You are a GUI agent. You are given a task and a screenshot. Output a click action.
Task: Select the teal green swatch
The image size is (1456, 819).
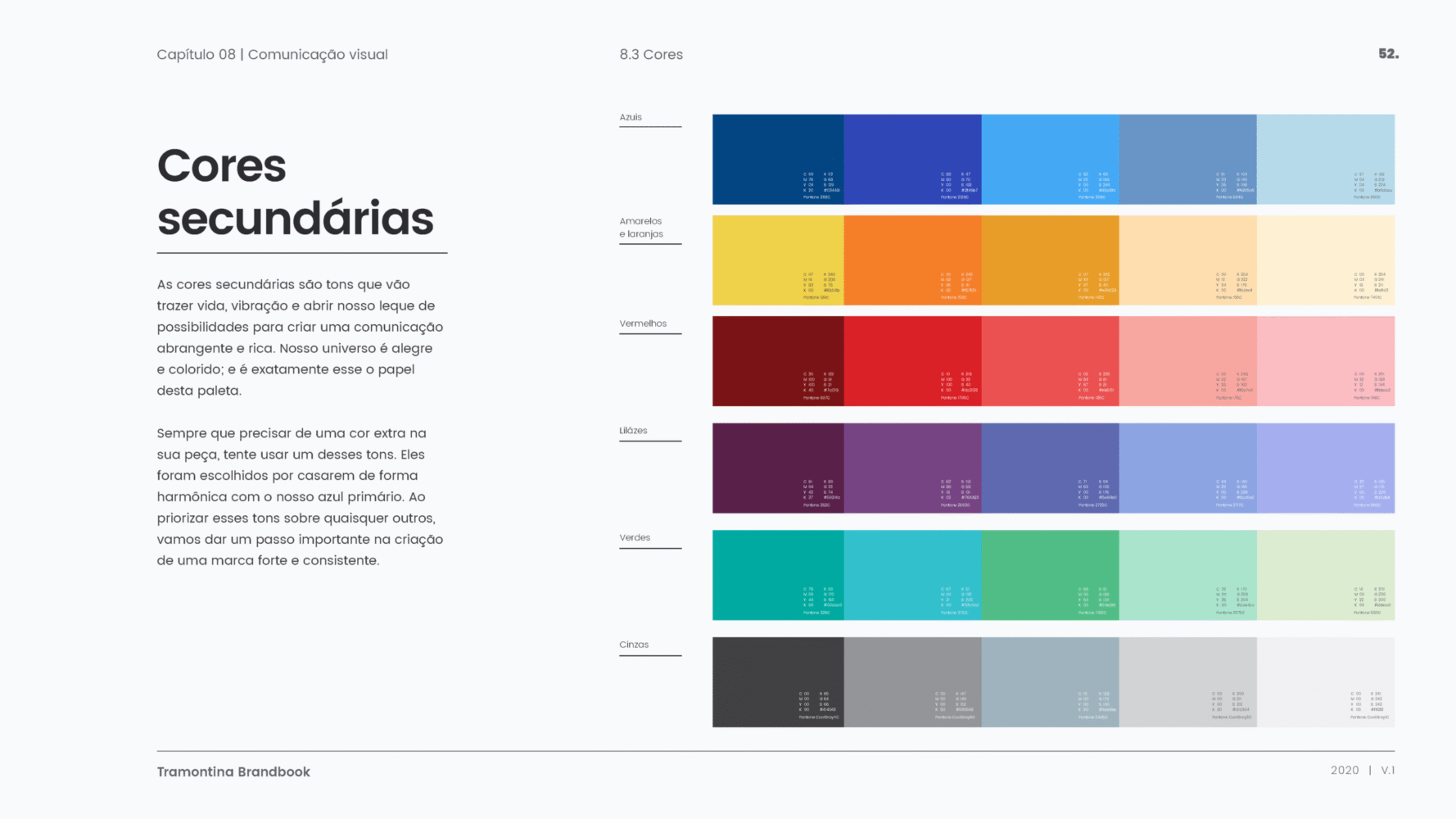pos(778,575)
